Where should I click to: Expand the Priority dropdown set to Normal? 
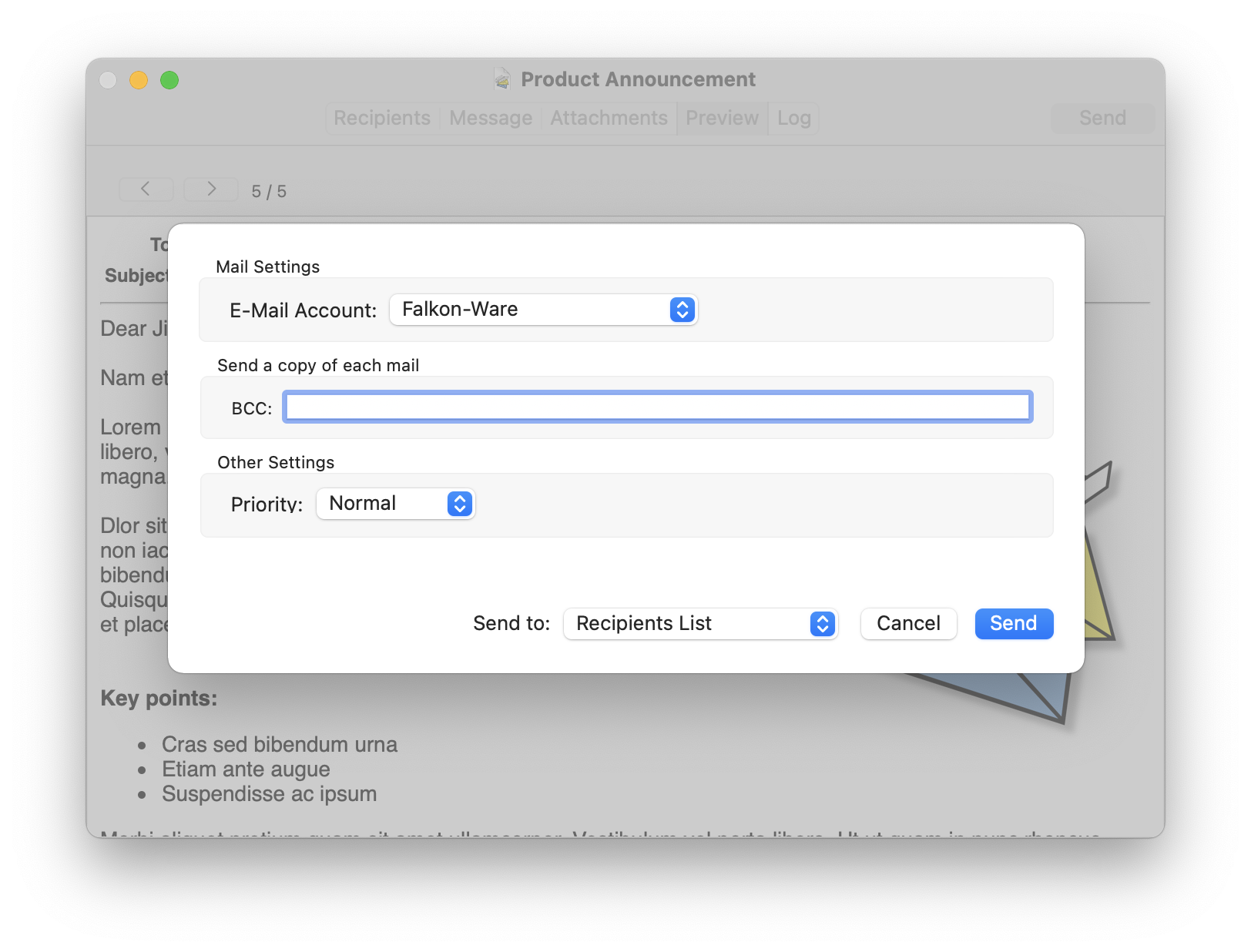(x=395, y=504)
